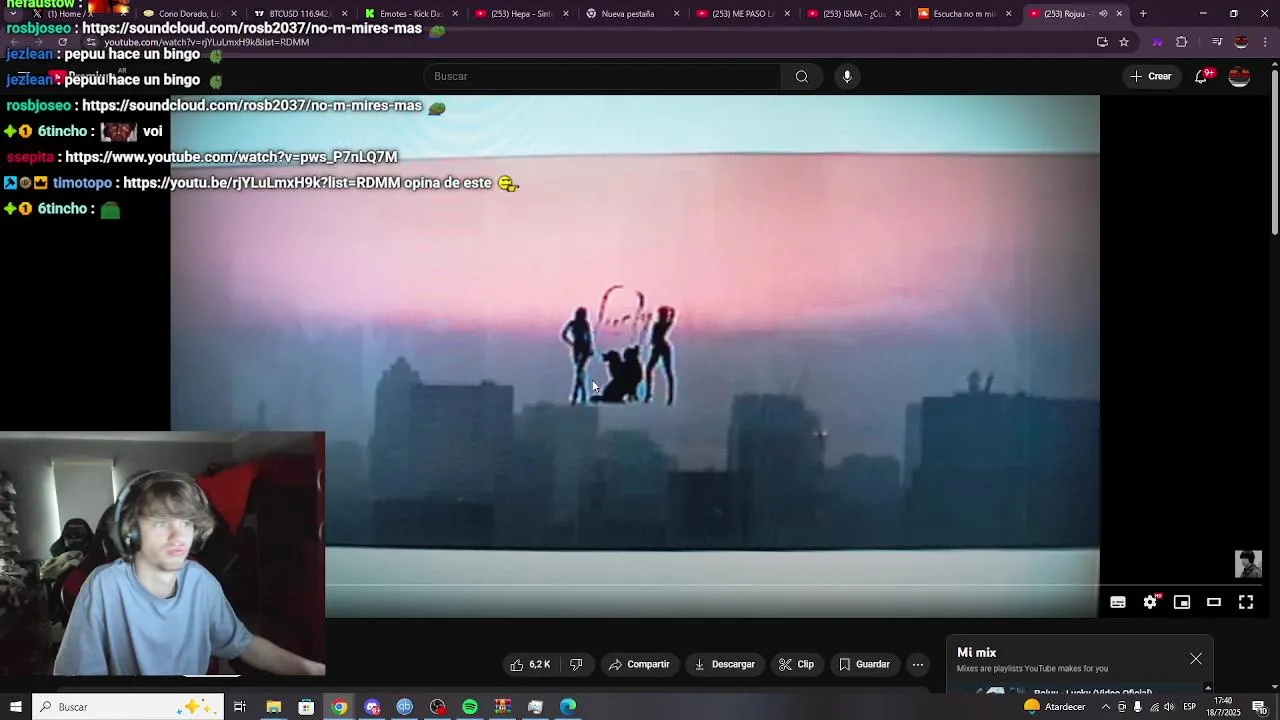1280x720 pixels.
Task: Open address bar youtube.com URL
Action: pos(206,42)
